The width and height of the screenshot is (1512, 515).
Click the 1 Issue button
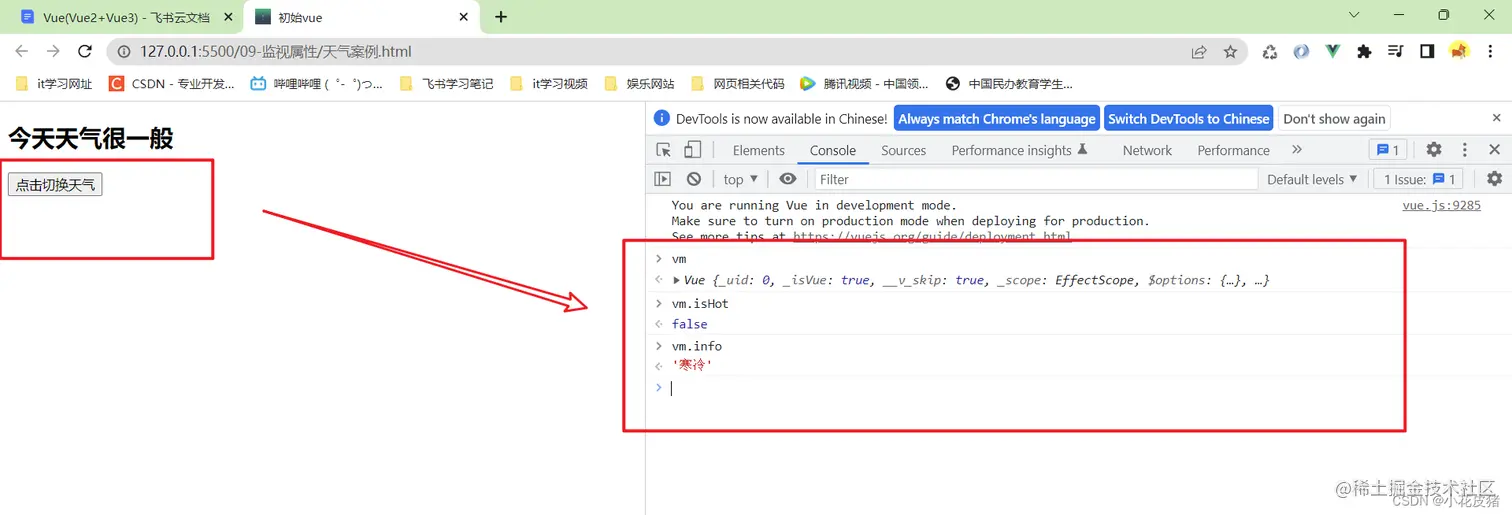coord(1418,179)
